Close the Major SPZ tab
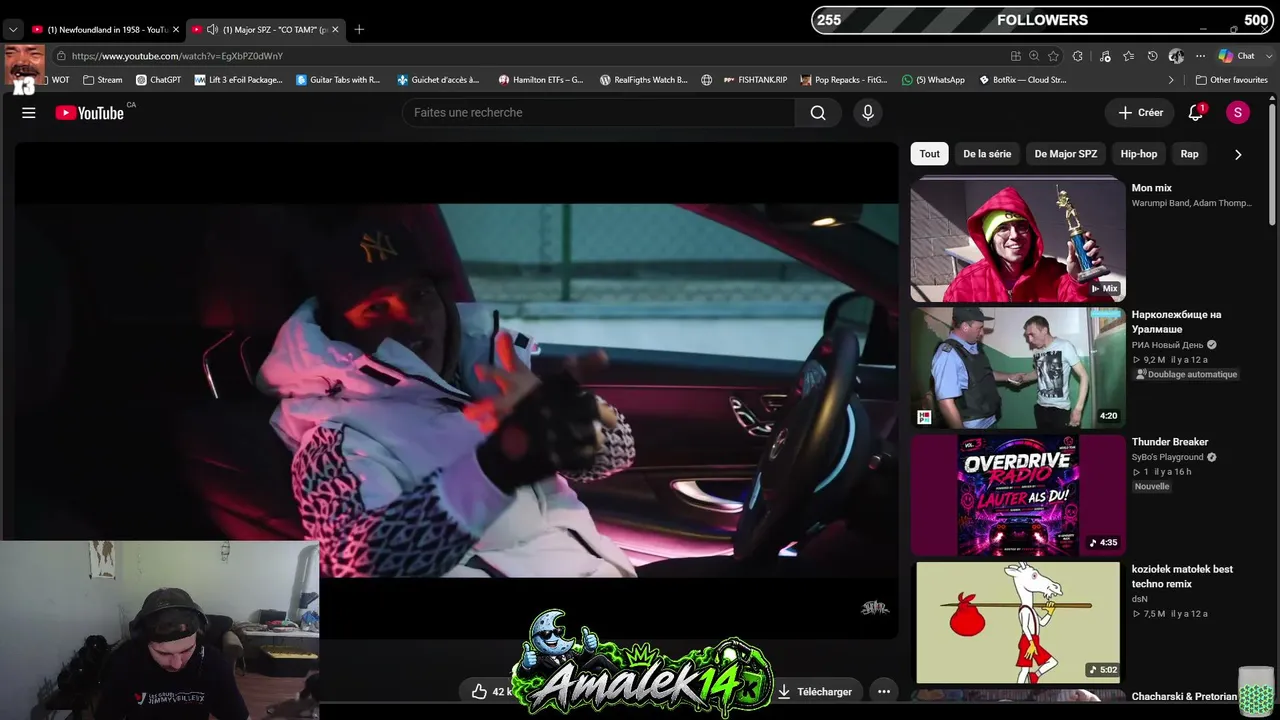Image resolution: width=1280 pixels, height=720 pixels. click(x=335, y=29)
